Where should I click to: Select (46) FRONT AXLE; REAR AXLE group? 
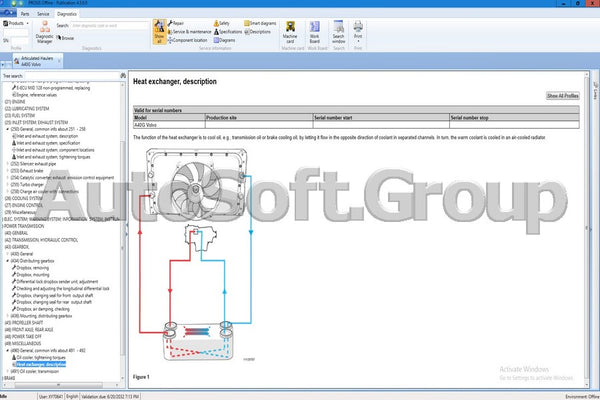[x=29, y=330]
